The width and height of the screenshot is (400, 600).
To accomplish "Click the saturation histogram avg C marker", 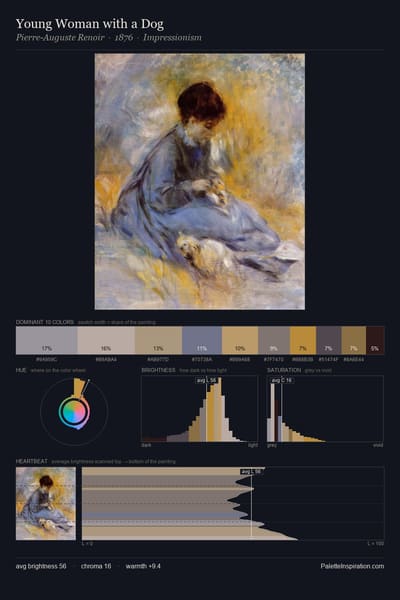I will click(x=282, y=380).
